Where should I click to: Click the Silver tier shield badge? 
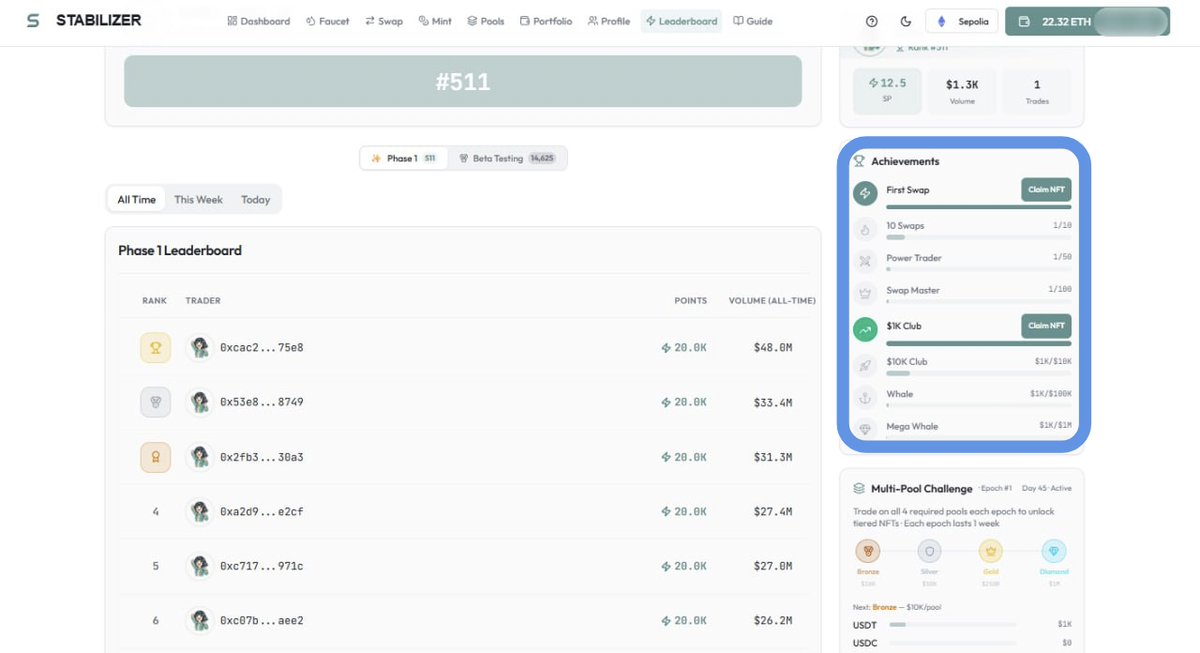[x=930, y=551]
